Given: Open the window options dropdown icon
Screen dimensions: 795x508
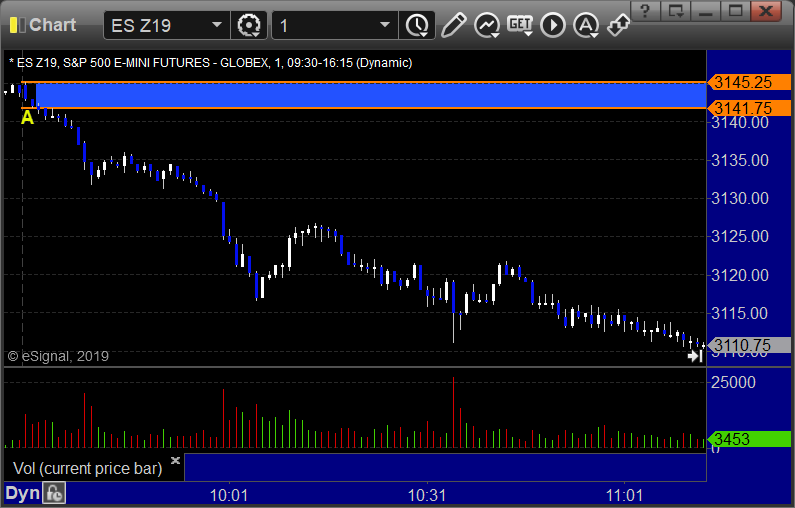Looking at the screenshot, I should [676, 11].
